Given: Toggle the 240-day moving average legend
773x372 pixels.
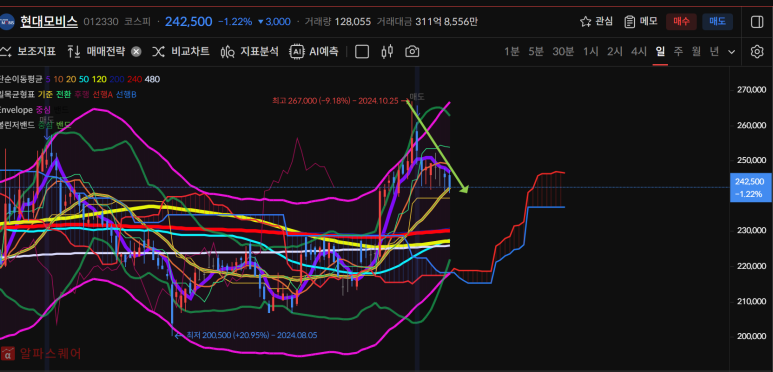Looking at the screenshot, I should (x=134, y=79).
